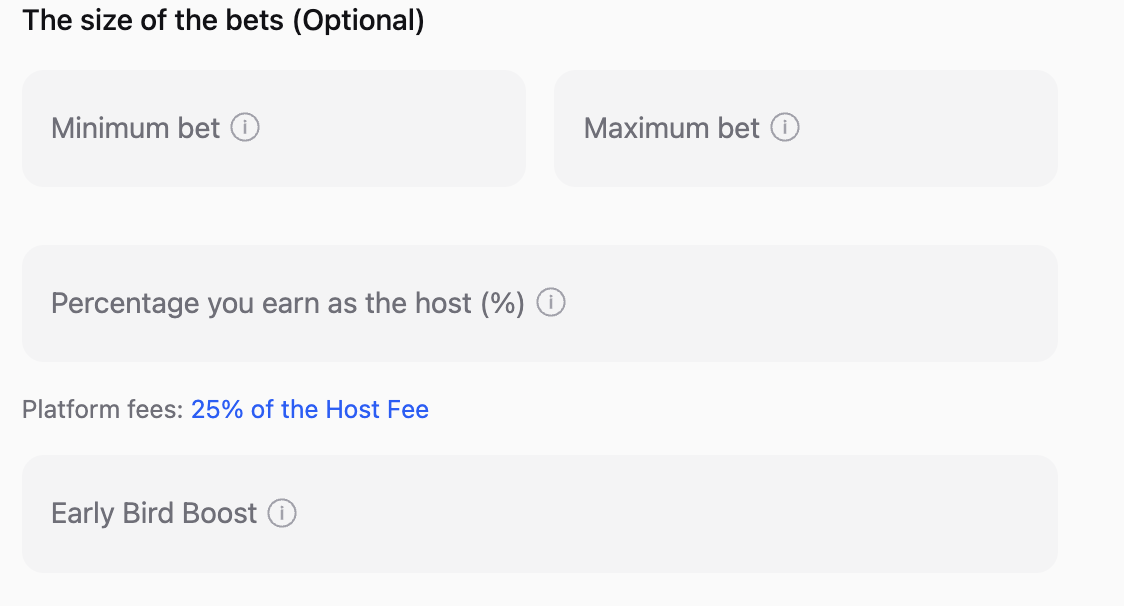1124x606 pixels.
Task: Select the host percentage earnings field
Action: click(800, 303)
